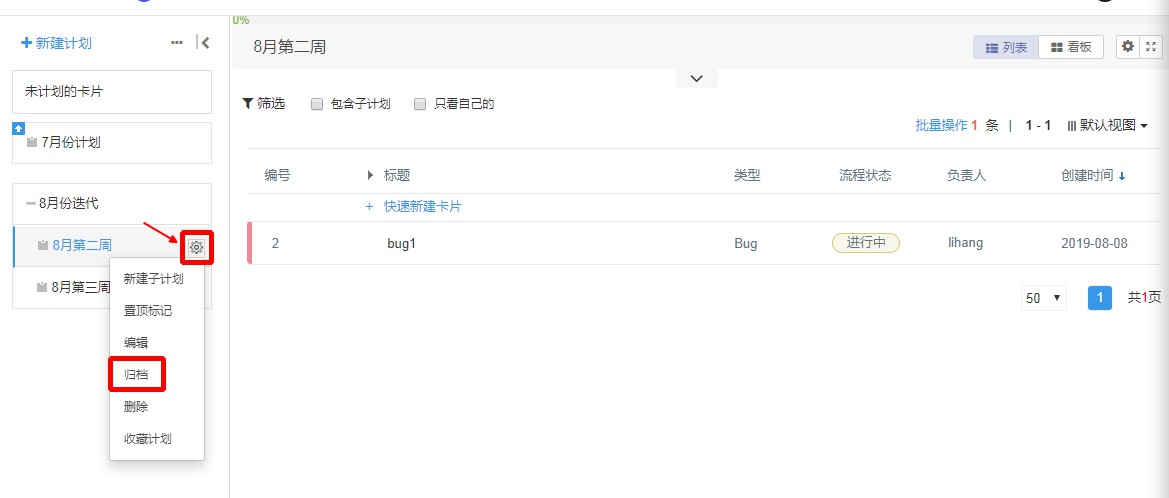Open the 50 per page dropdown

point(1044,298)
